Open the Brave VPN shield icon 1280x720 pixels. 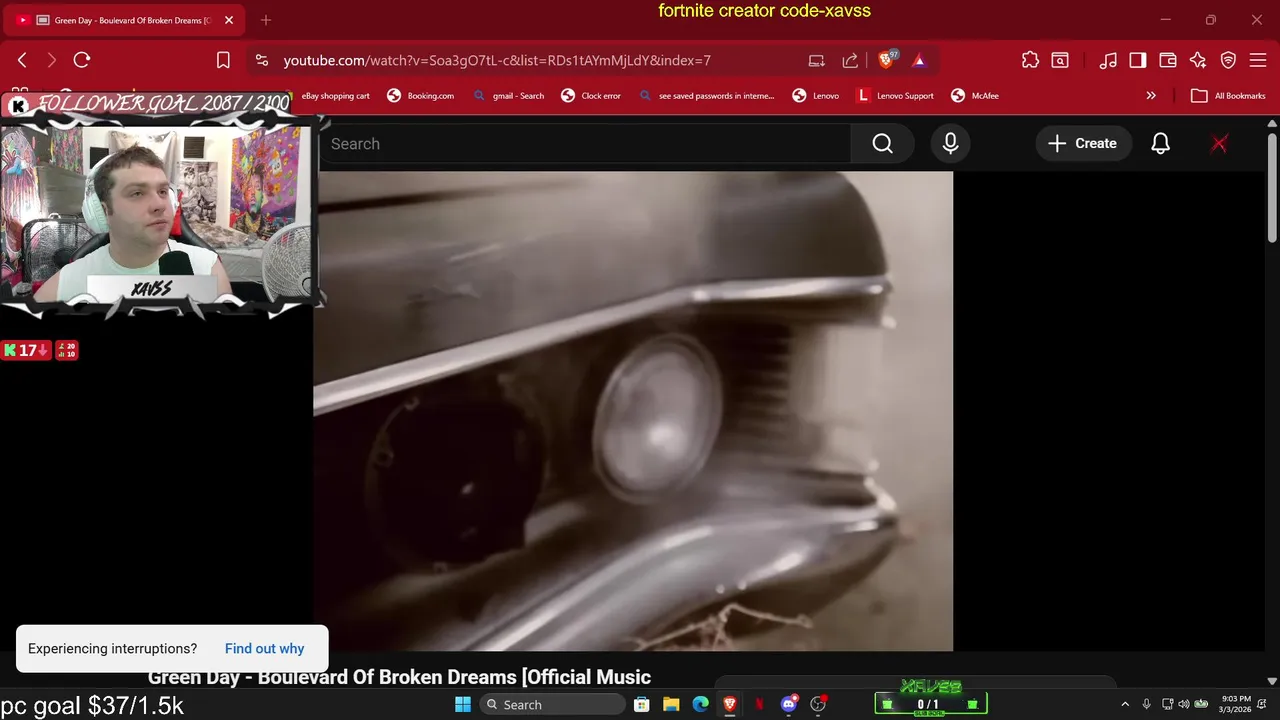[1228, 60]
